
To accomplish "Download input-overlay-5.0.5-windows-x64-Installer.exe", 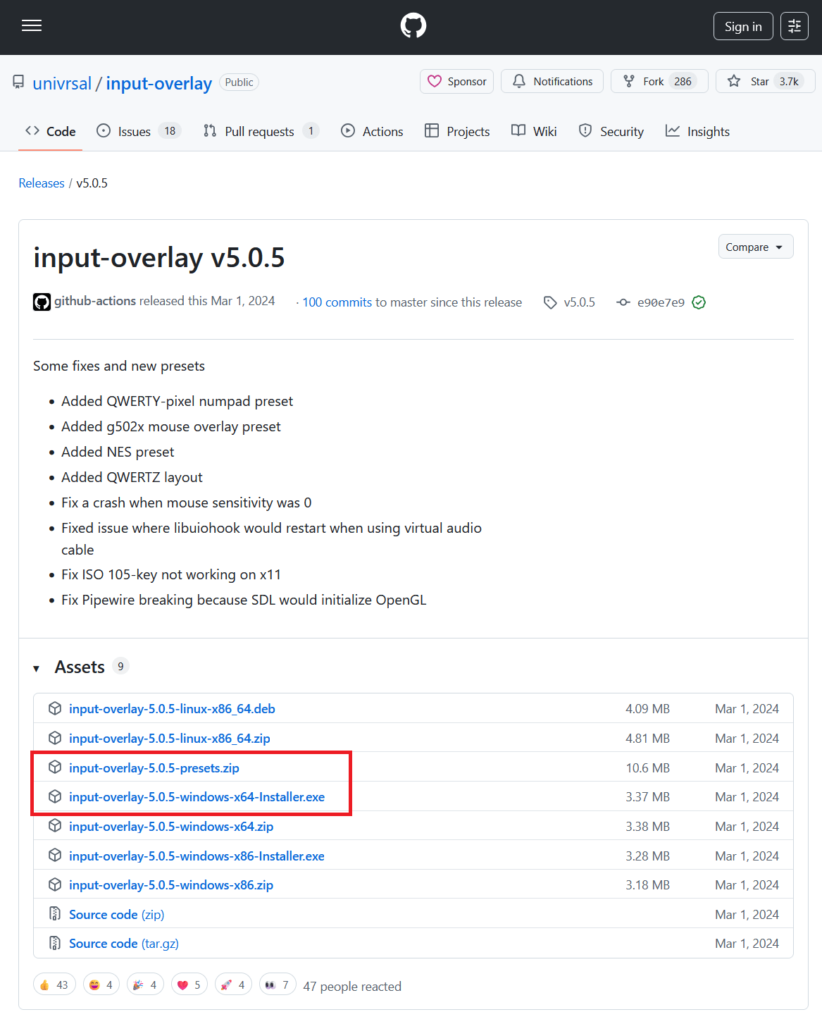I will pos(197,797).
